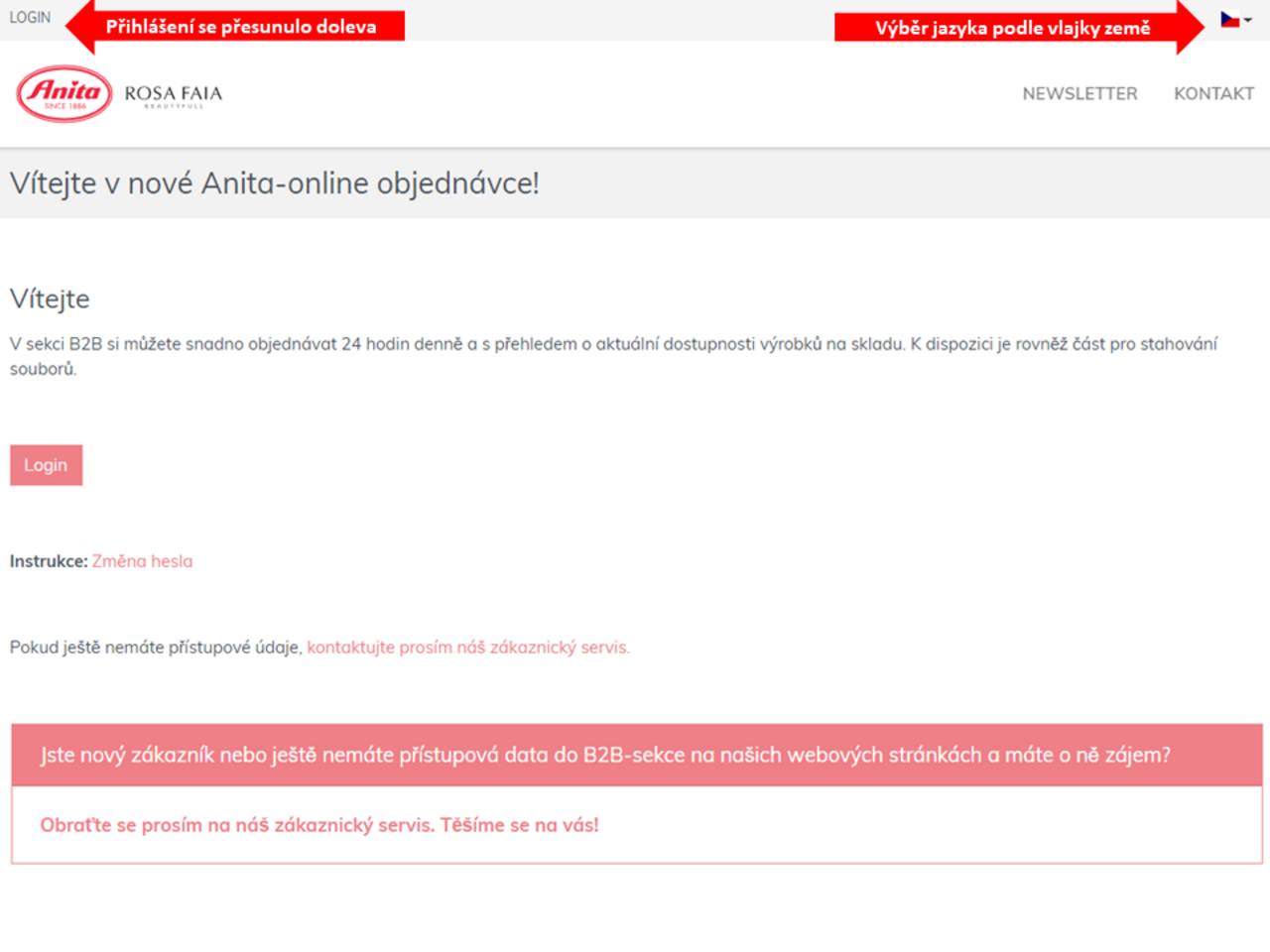This screenshot has height=952, width=1270.
Task: Click Obraťte se prosím na náš zákaznický servis
Action: tap(319, 825)
